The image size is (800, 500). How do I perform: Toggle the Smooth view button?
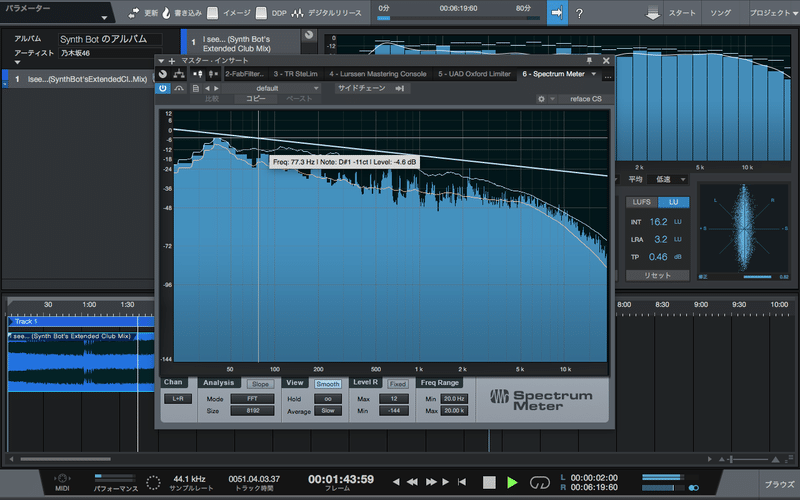pyautogui.click(x=328, y=384)
